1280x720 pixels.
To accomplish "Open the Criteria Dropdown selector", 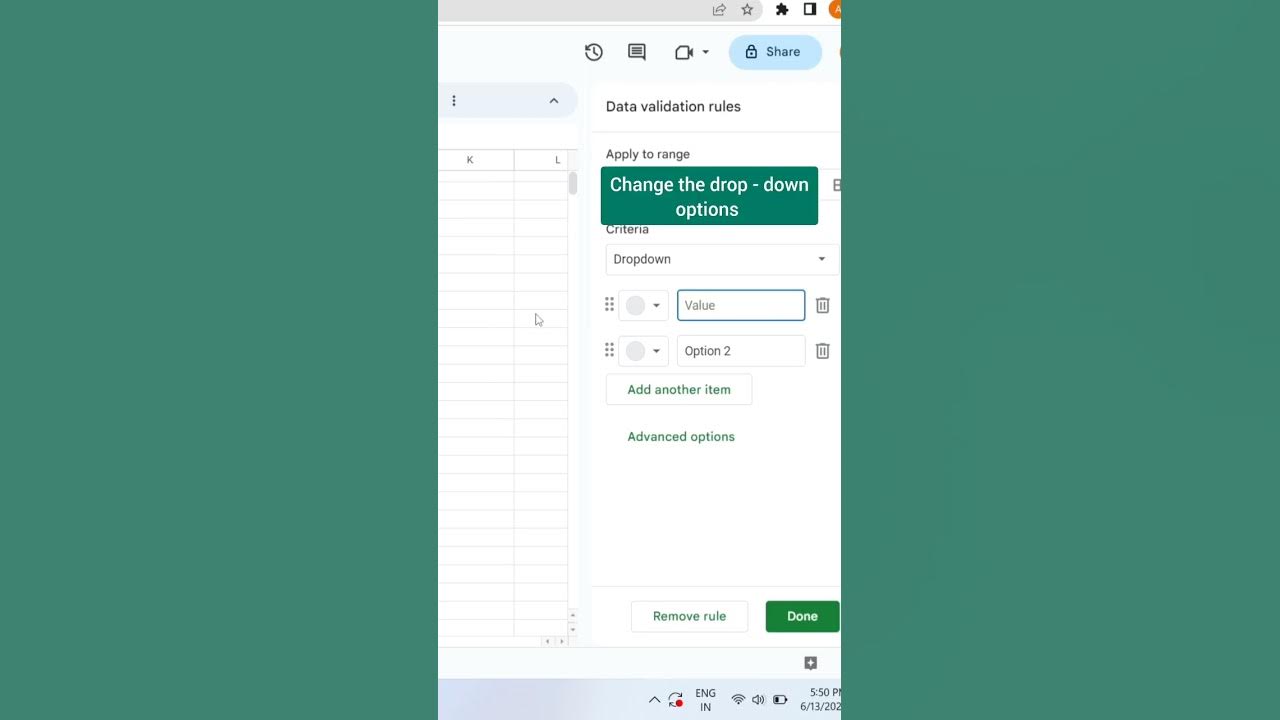I will click(x=721, y=259).
